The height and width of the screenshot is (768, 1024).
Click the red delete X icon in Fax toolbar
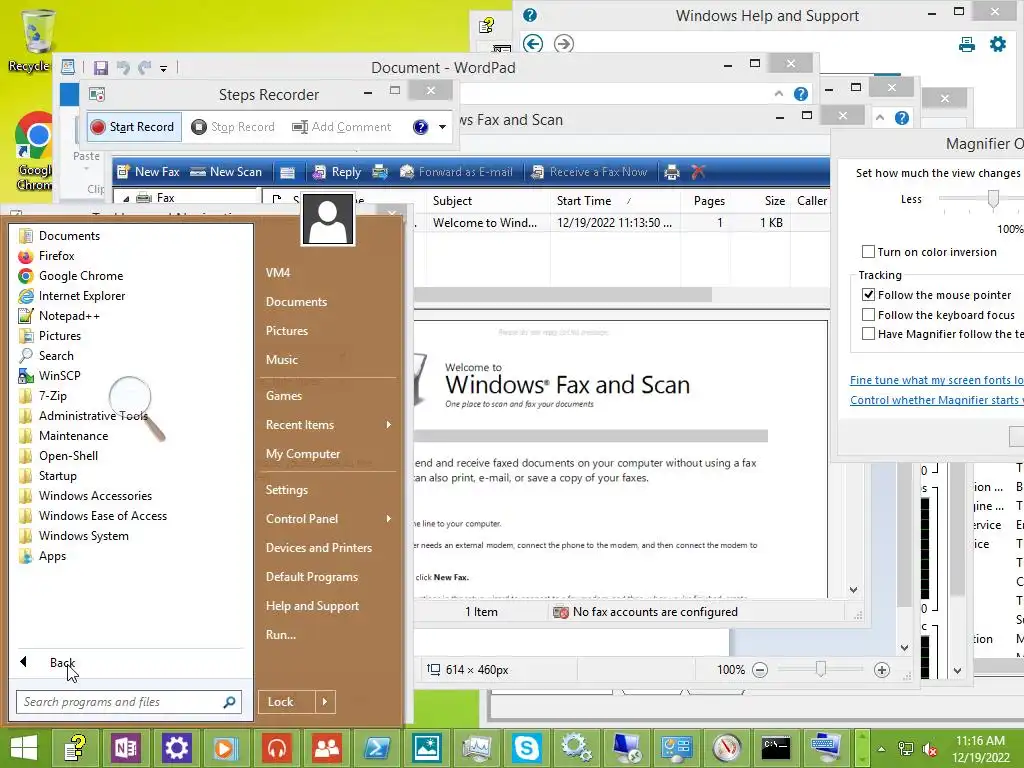[698, 172]
